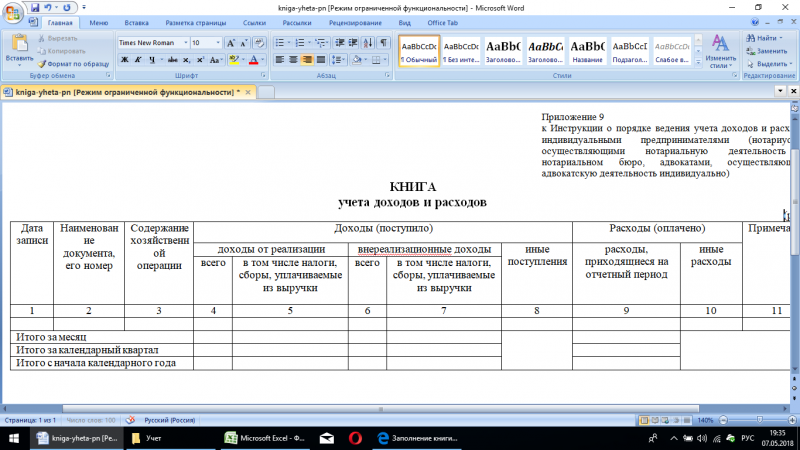Viewport: 800px width, 450px height.
Task: Click the Opera icon in taskbar
Action: (x=355, y=438)
